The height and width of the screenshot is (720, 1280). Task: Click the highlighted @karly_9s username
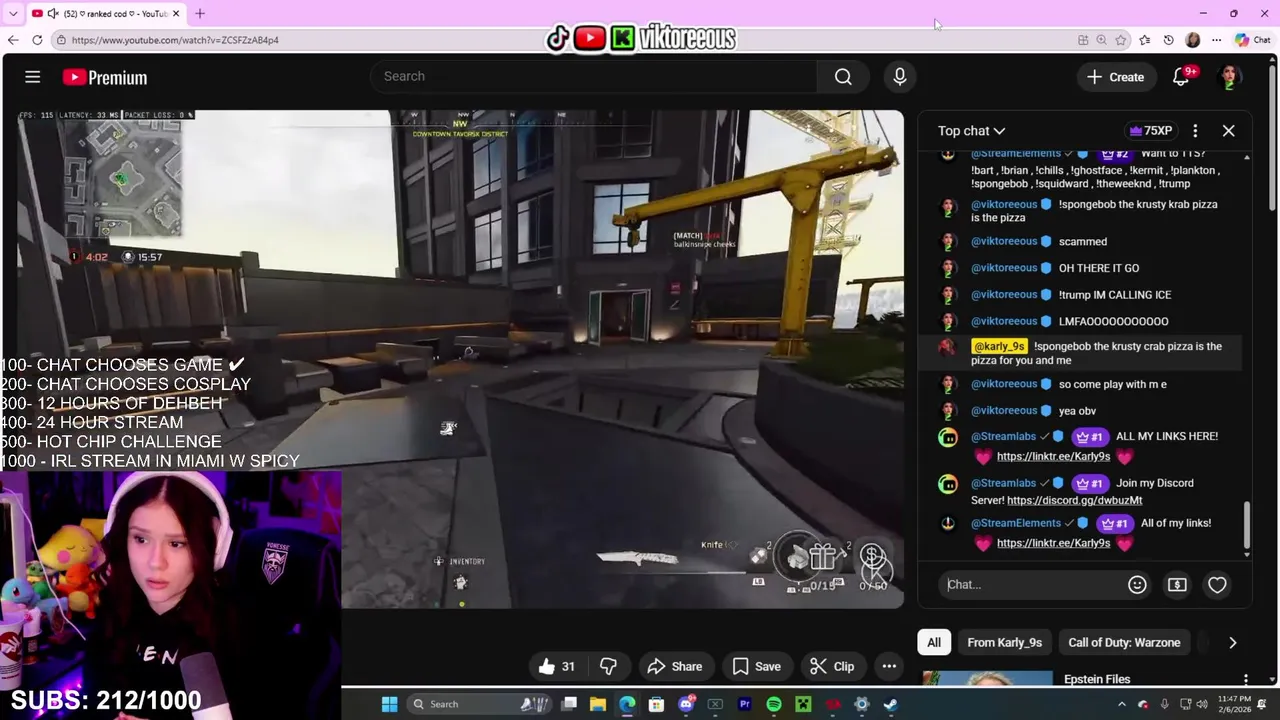click(x=999, y=346)
